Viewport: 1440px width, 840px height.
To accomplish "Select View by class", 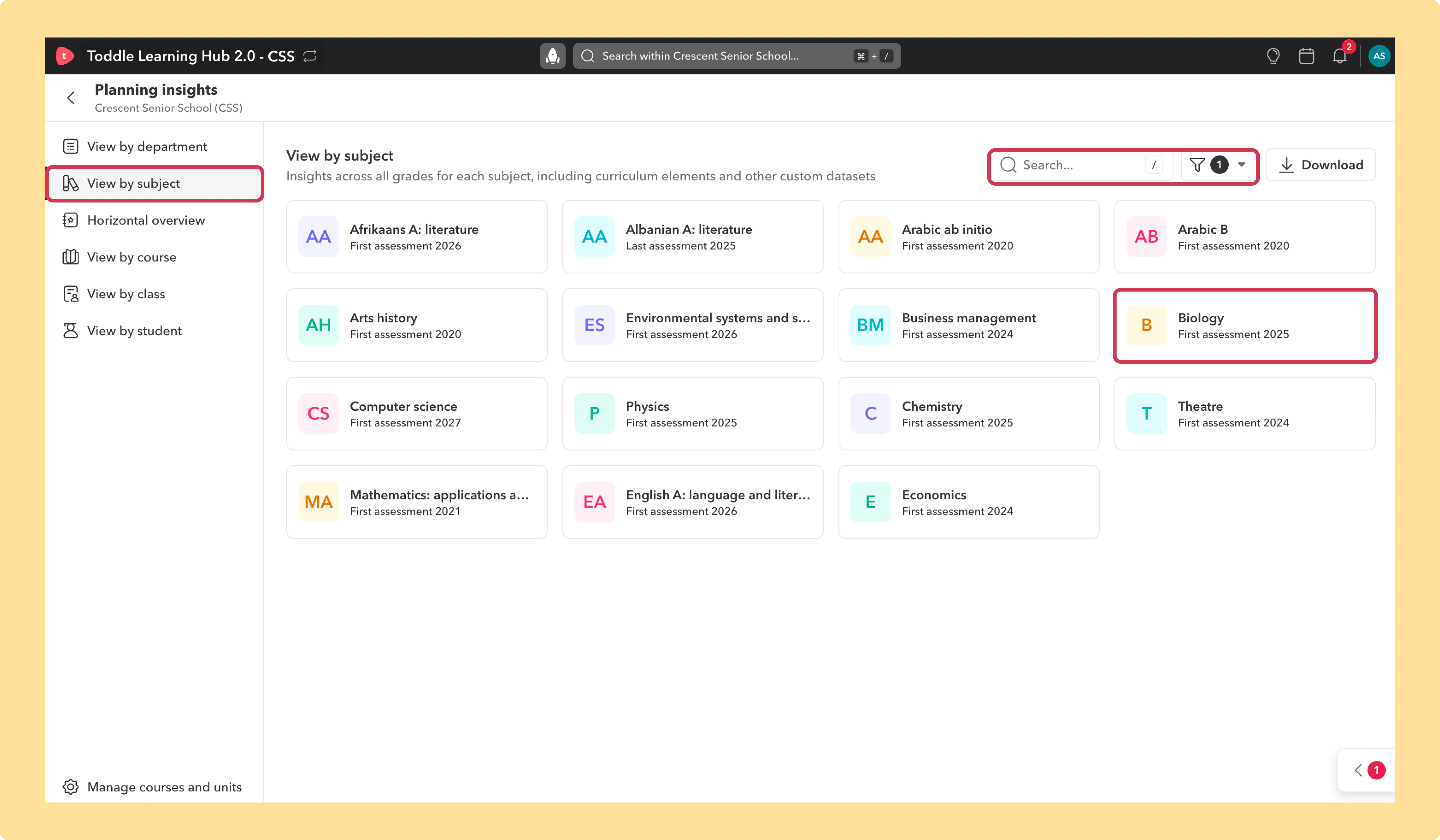I will point(154,294).
